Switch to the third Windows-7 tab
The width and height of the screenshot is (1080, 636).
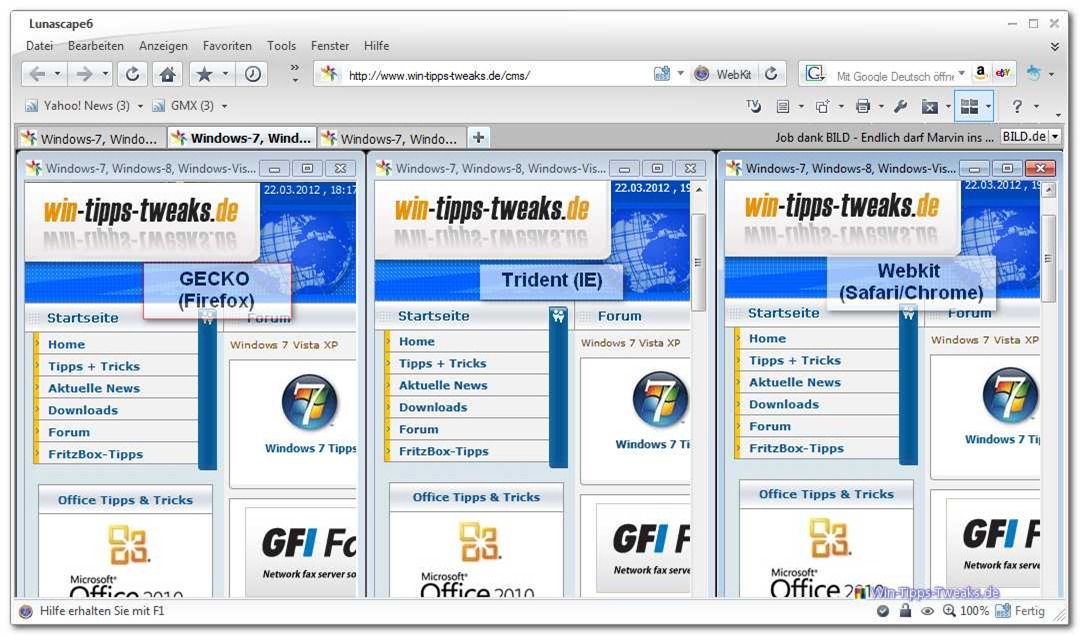click(391, 139)
